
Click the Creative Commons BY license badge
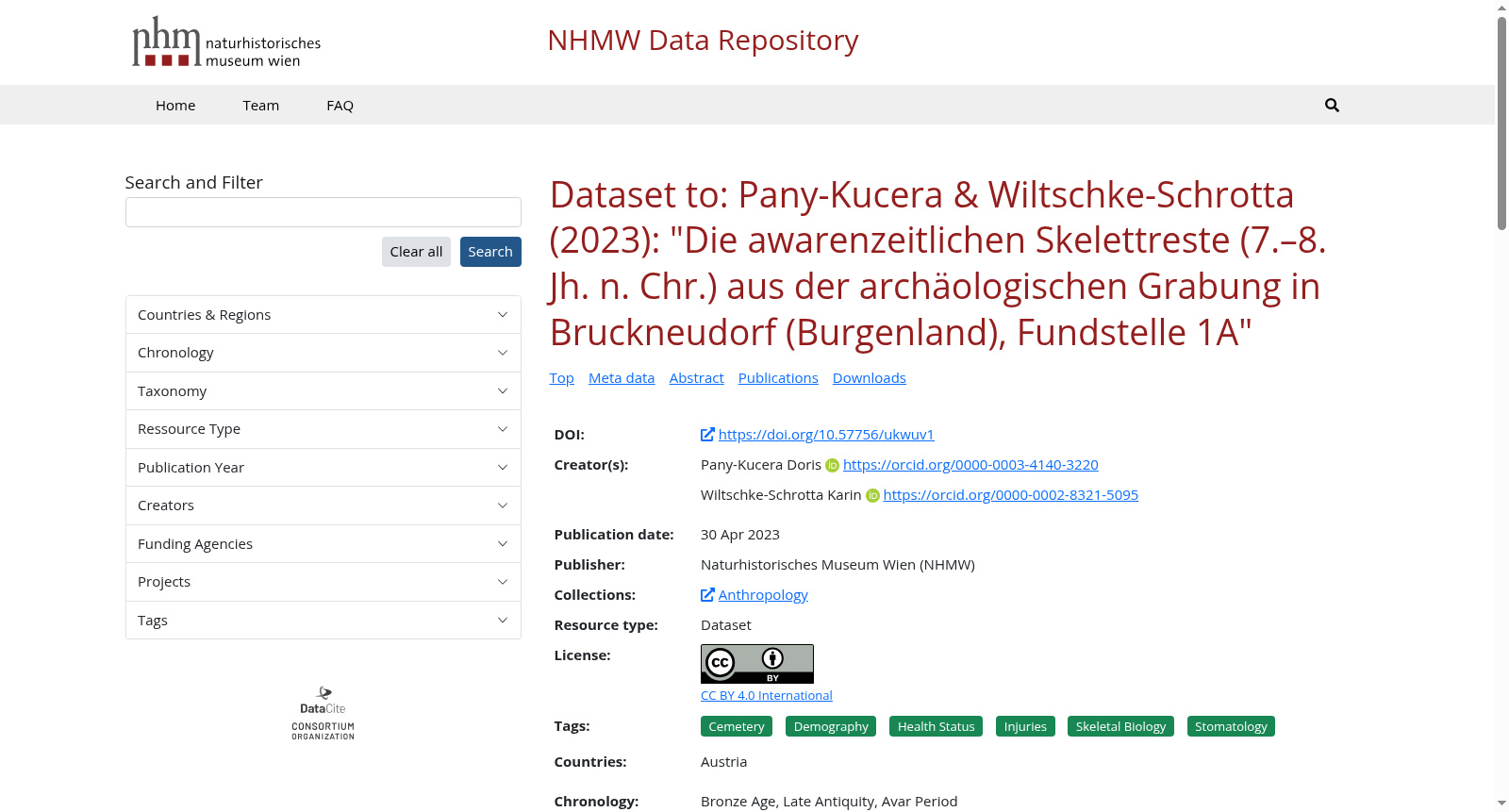click(757, 664)
